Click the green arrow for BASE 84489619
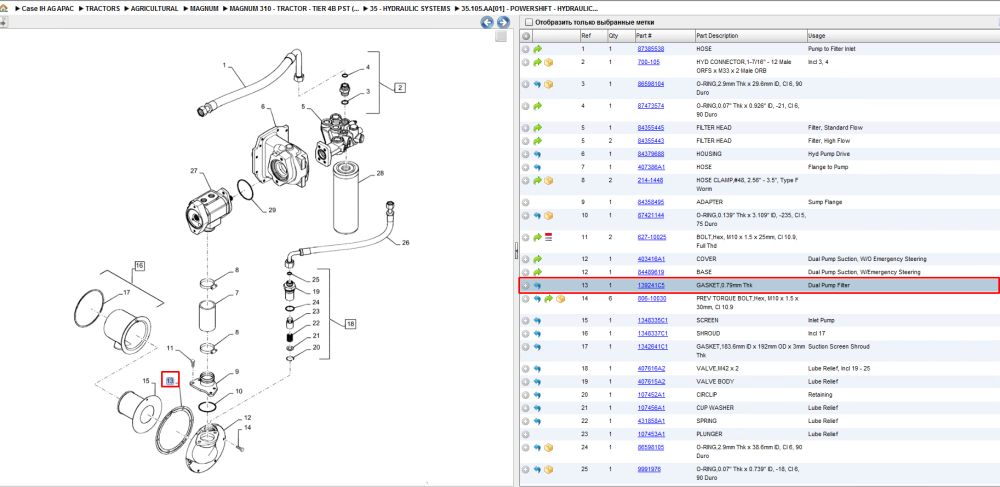 [x=538, y=272]
